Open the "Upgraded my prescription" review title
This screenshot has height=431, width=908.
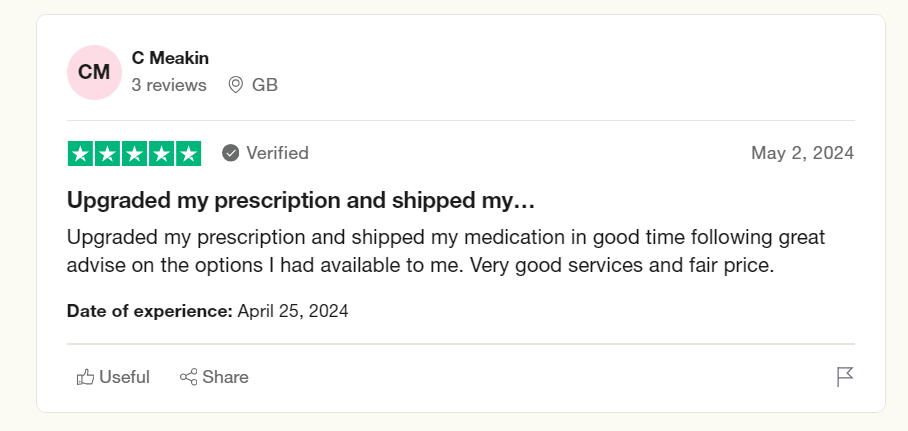coord(301,200)
